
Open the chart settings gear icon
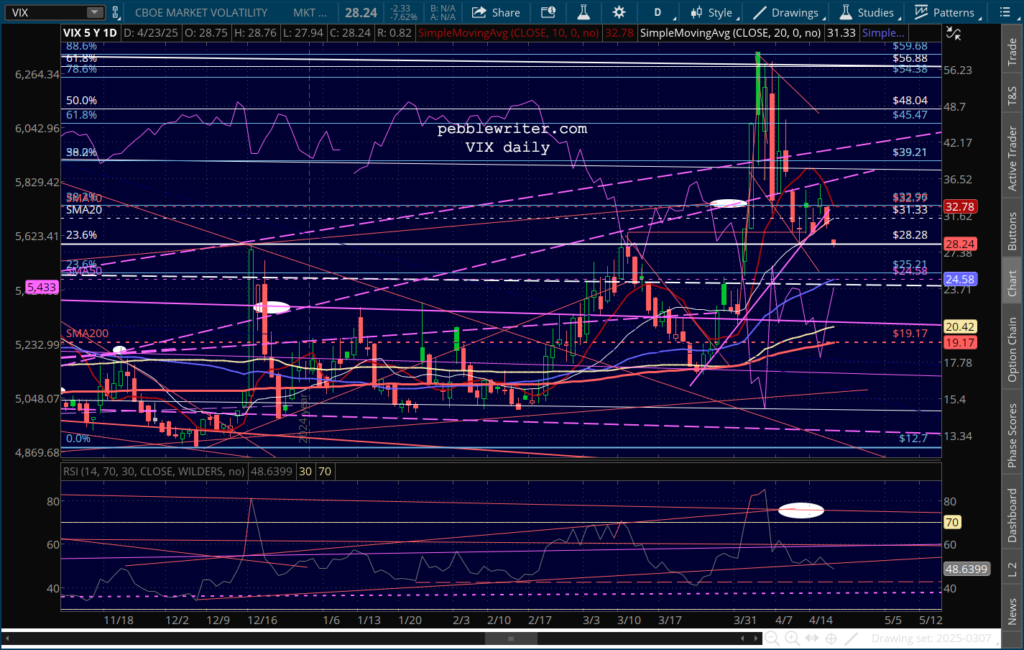(619, 12)
